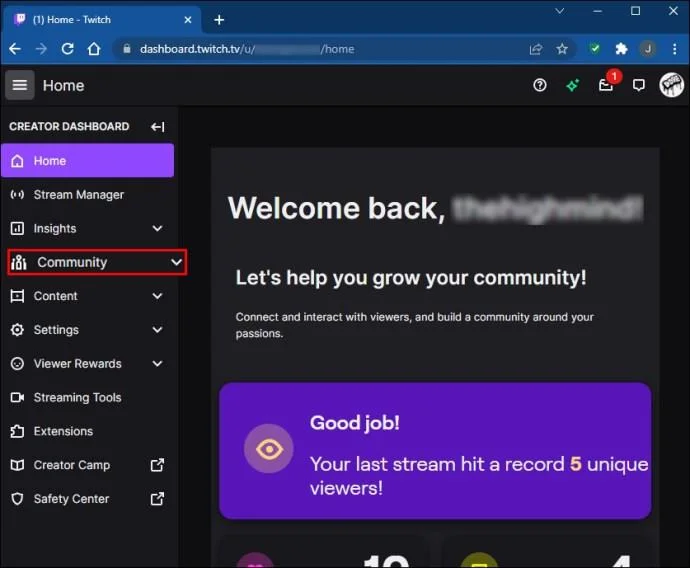Click the browser home button

(x=94, y=49)
